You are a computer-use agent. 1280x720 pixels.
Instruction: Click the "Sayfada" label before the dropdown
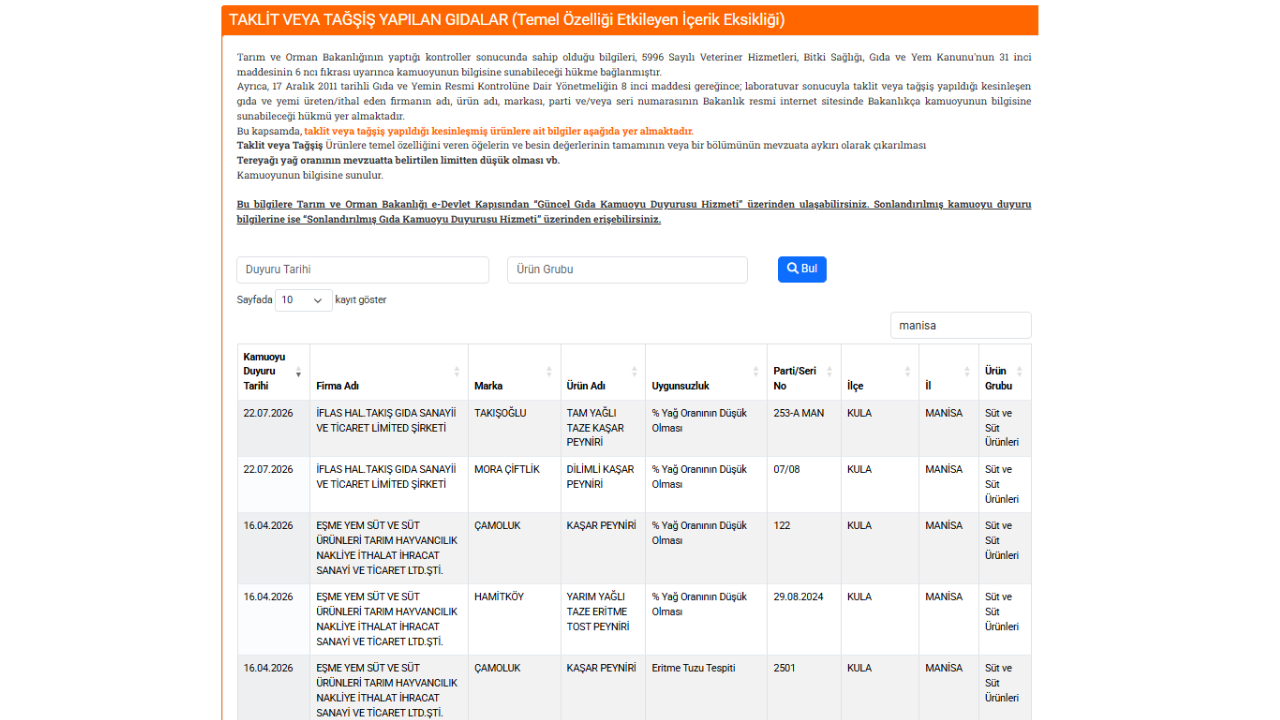click(x=254, y=300)
